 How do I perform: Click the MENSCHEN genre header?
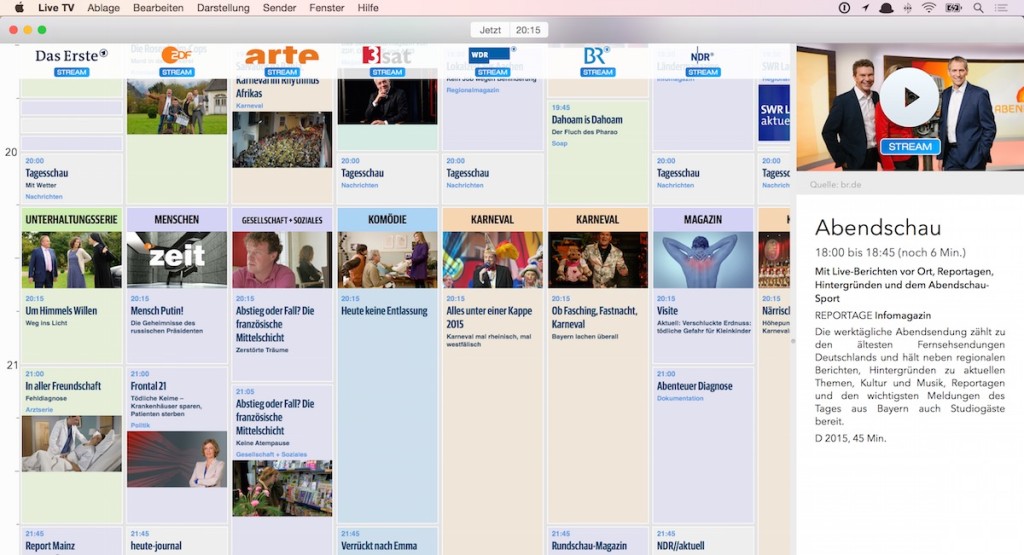177,219
